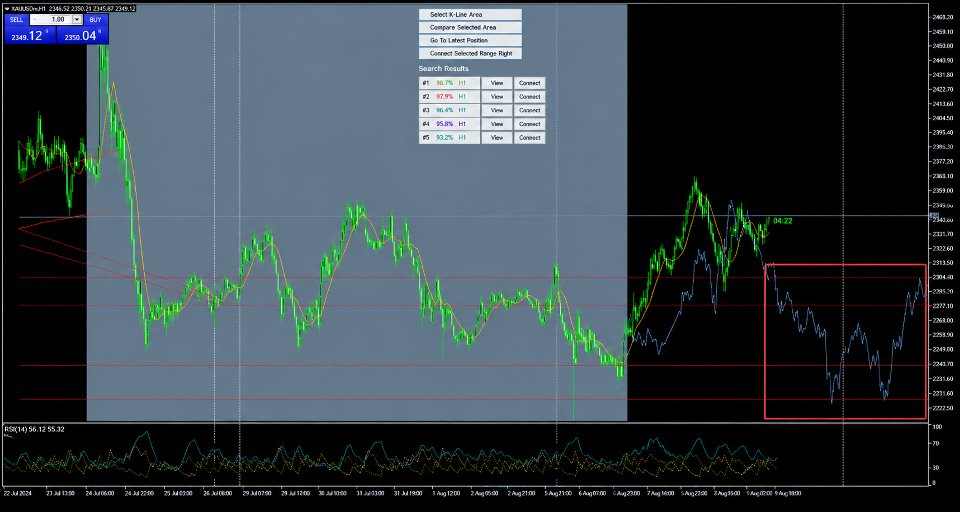View search result #4
The image size is (960, 512).
coord(497,124)
